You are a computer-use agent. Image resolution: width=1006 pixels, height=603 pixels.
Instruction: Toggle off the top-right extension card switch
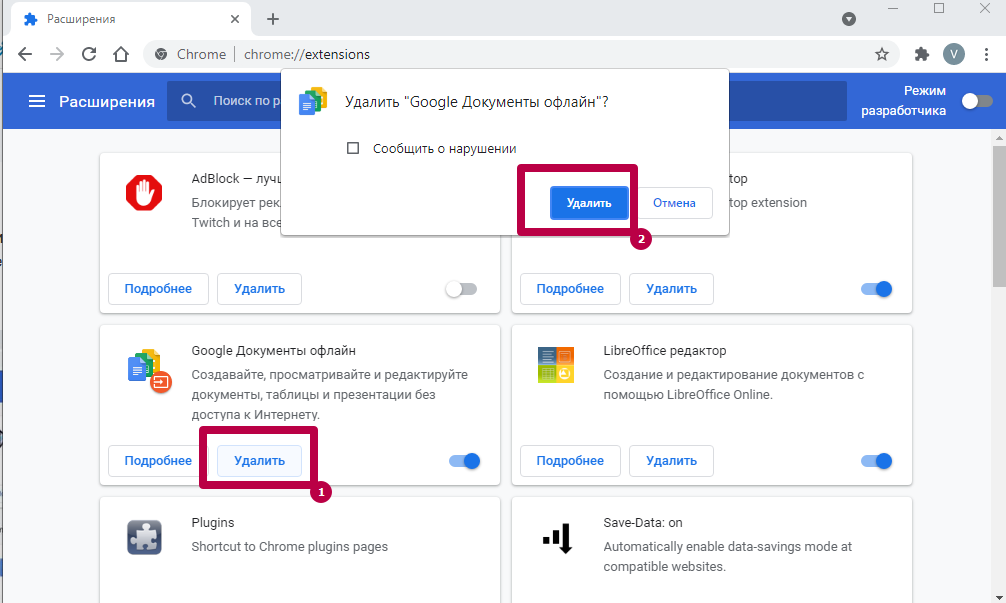pos(876,289)
